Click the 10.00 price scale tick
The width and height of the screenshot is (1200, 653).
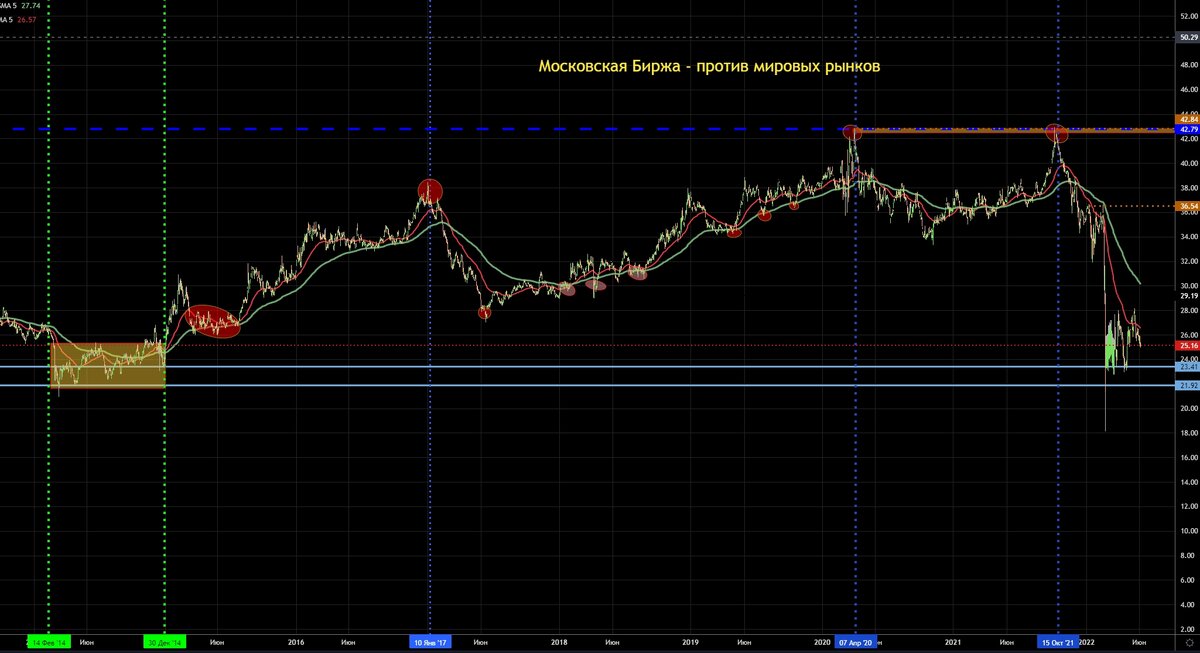[1188, 531]
